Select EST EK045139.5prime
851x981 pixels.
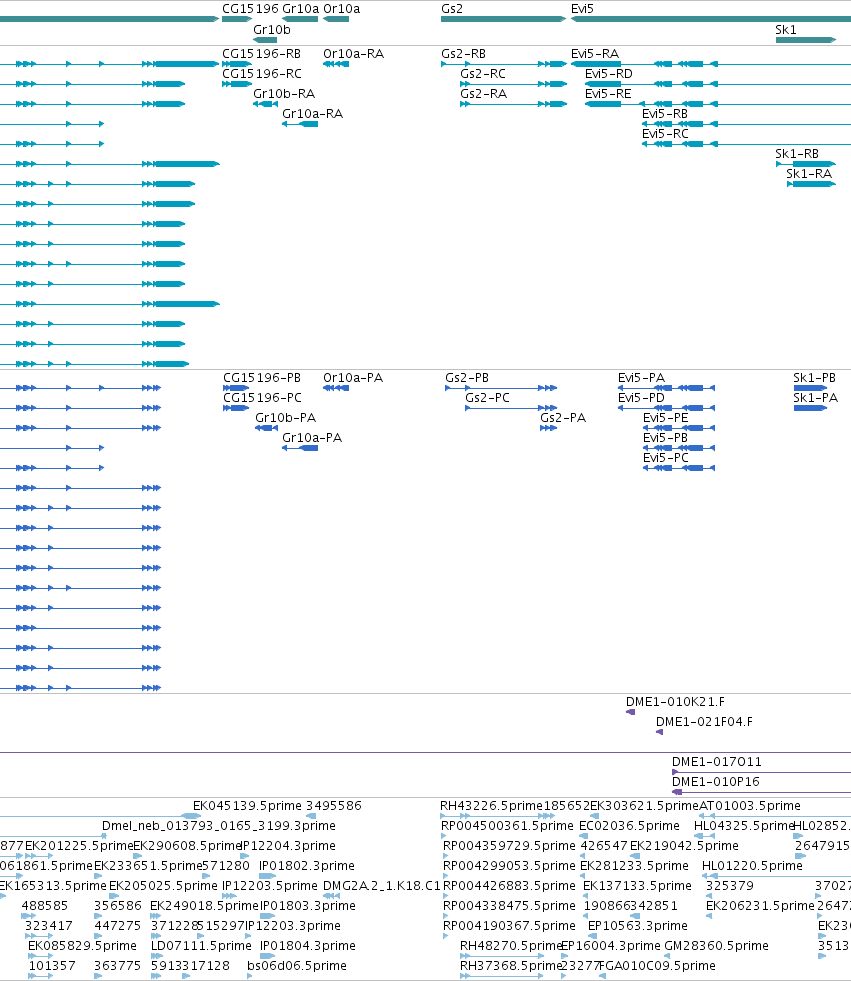[x=247, y=806]
